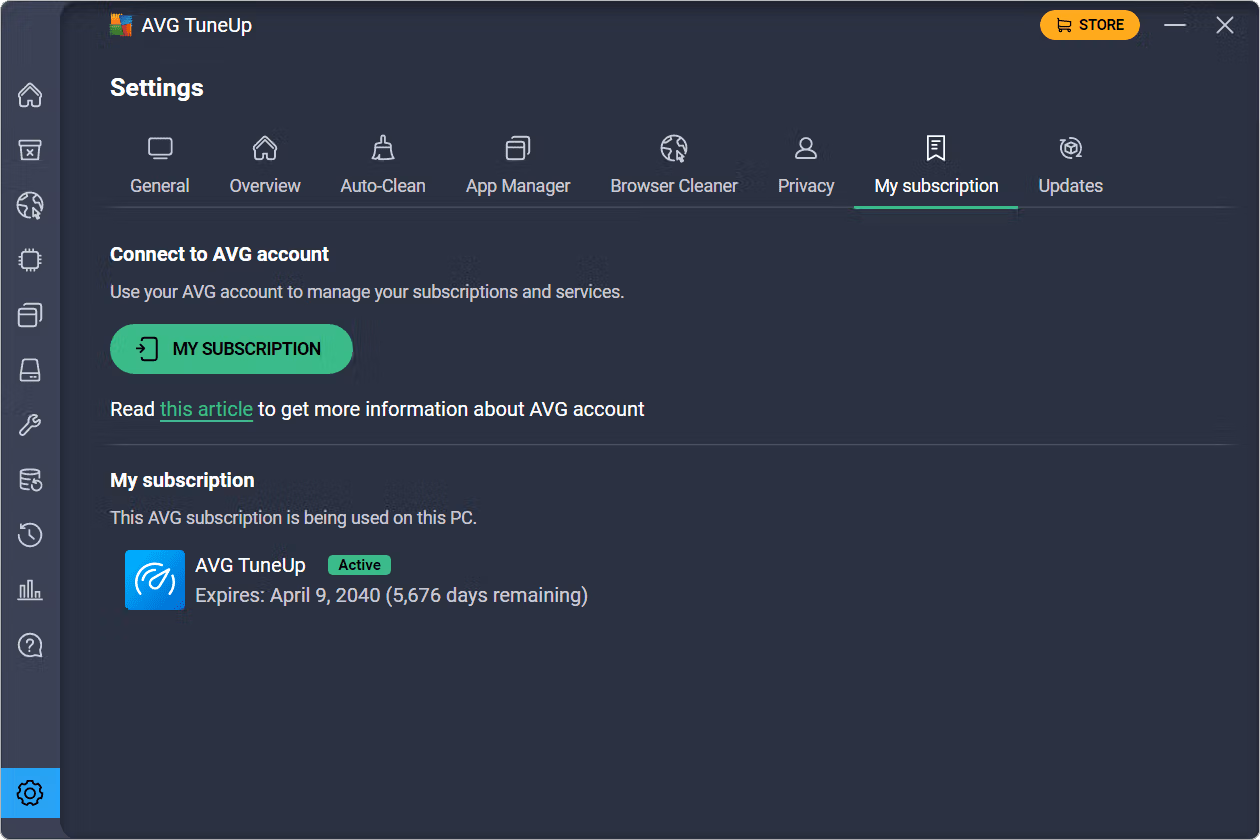Close the AVG TuneUp window

(1225, 25)
